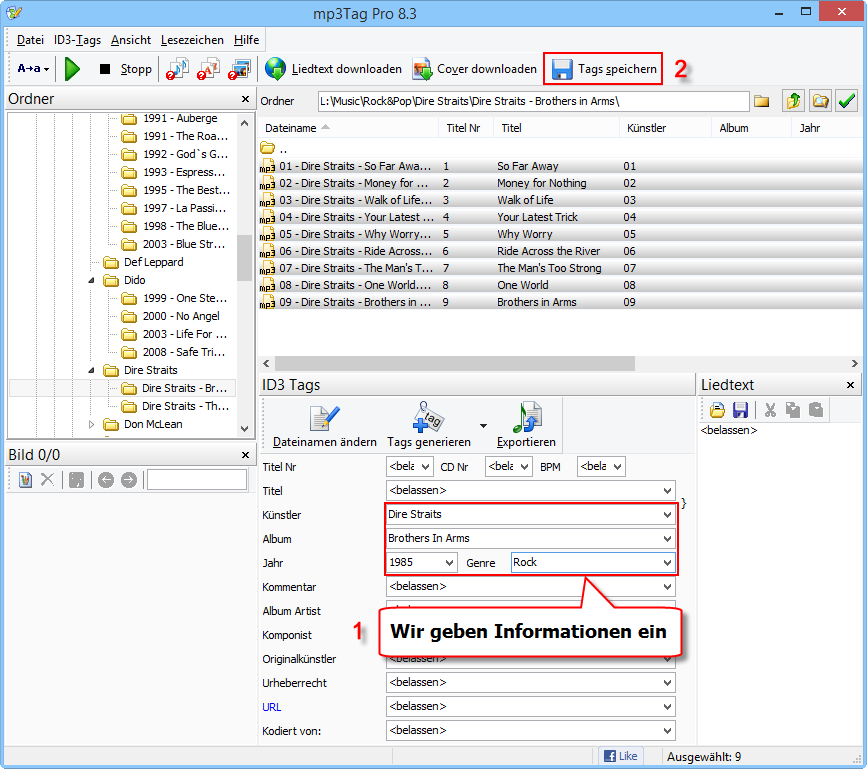This screenshot has height=769, width=867.
Task: Click Cover downloaden button
Action: point(474,69)
